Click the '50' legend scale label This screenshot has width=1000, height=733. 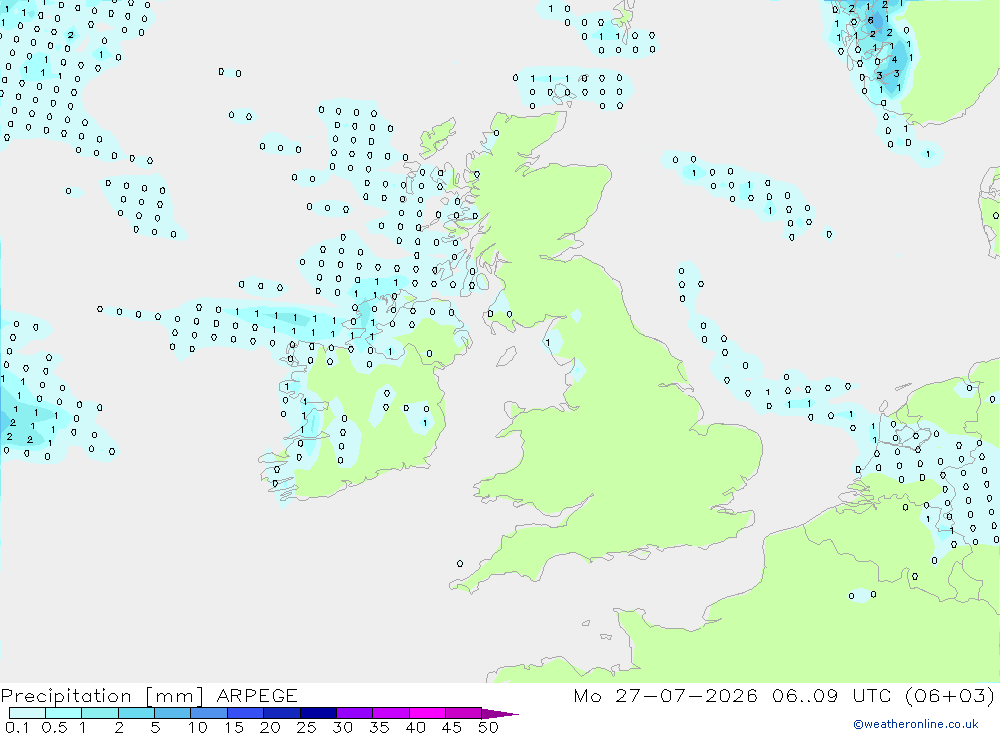[489, 727]
